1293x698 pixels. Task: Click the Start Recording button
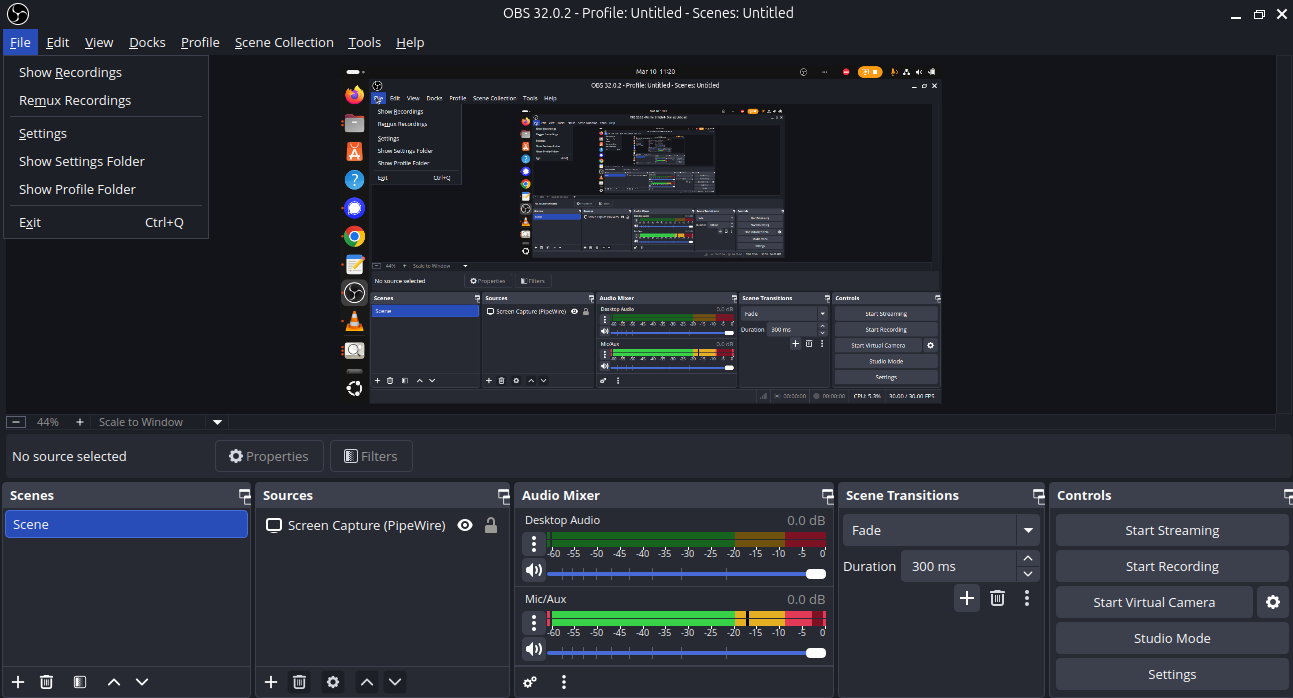click(x=1171, y=566)
